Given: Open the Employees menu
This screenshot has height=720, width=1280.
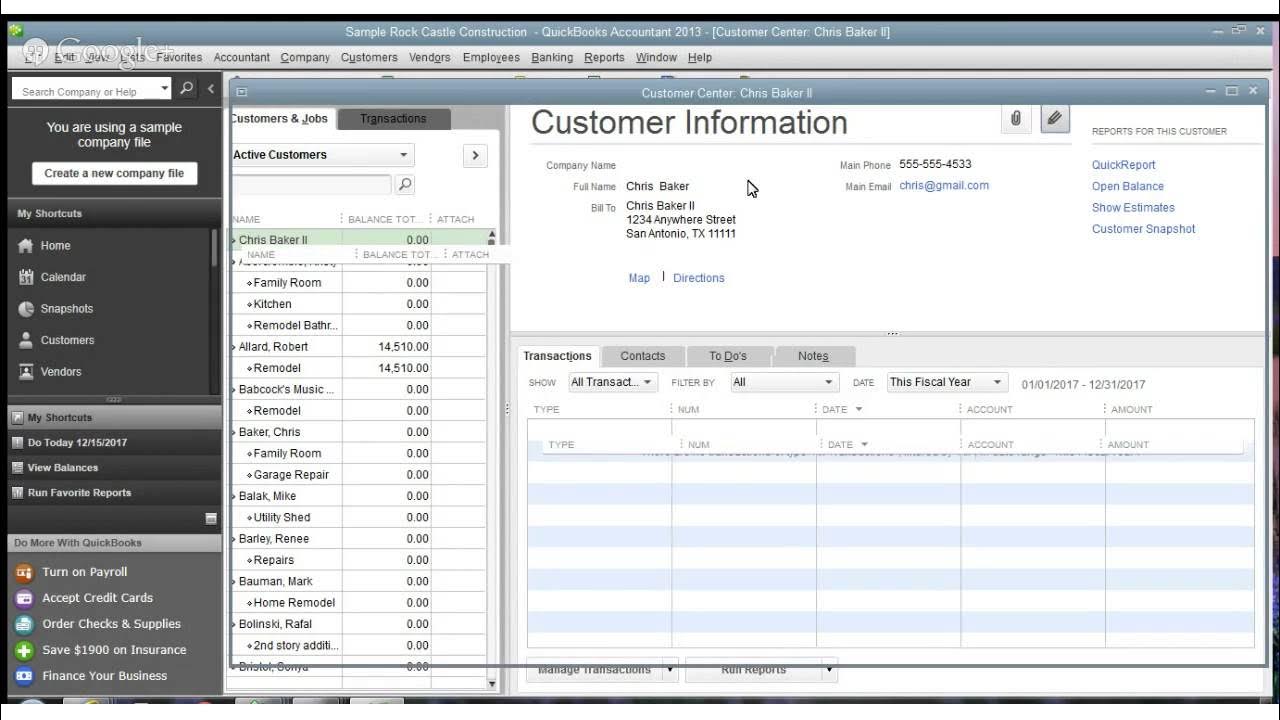Looking at the screenshot, I should click(491, 57).
